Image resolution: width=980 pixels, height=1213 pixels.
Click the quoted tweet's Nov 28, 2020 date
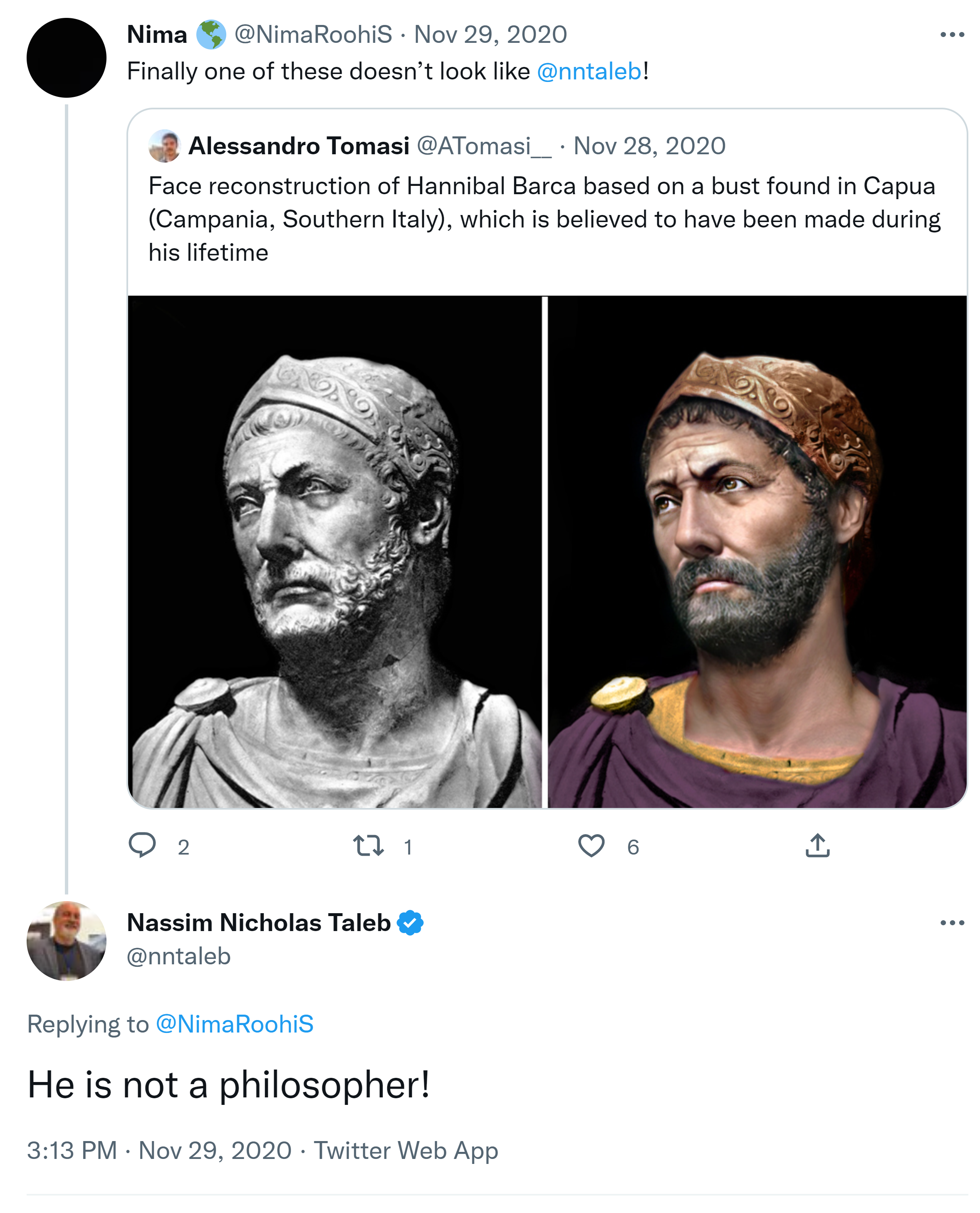tap(649, 146)
